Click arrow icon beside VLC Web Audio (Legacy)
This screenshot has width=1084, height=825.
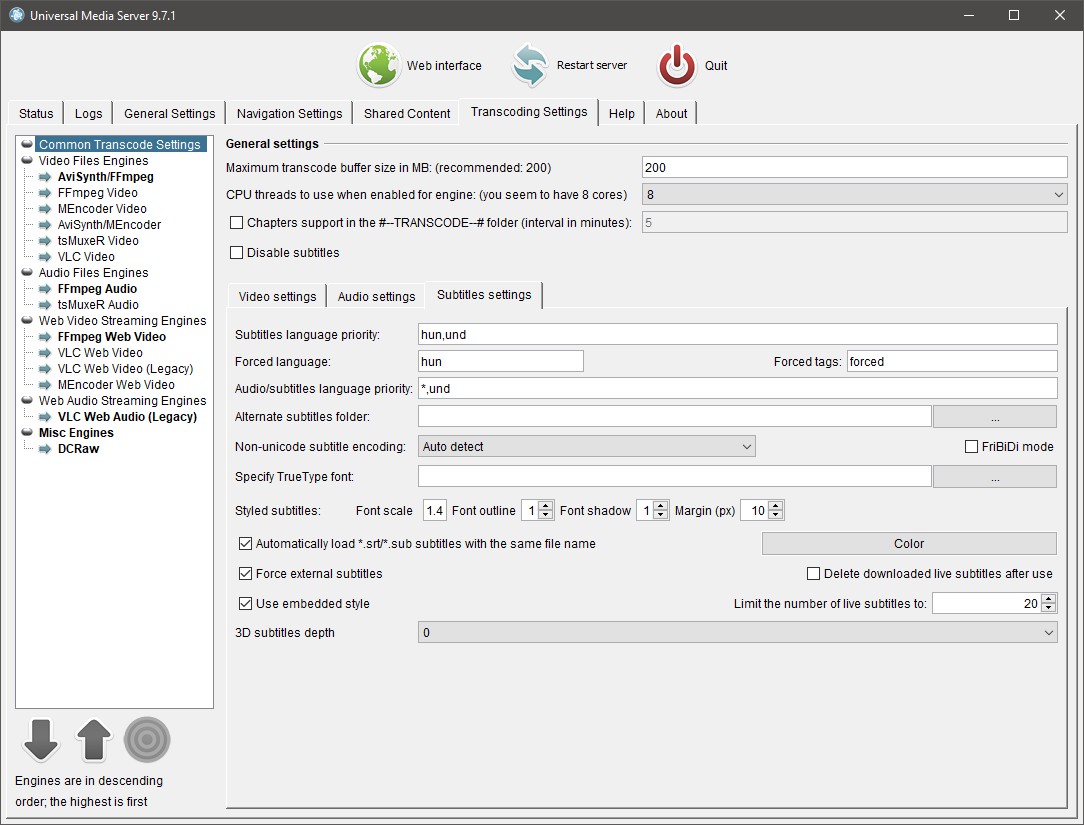tap(45, 417)
